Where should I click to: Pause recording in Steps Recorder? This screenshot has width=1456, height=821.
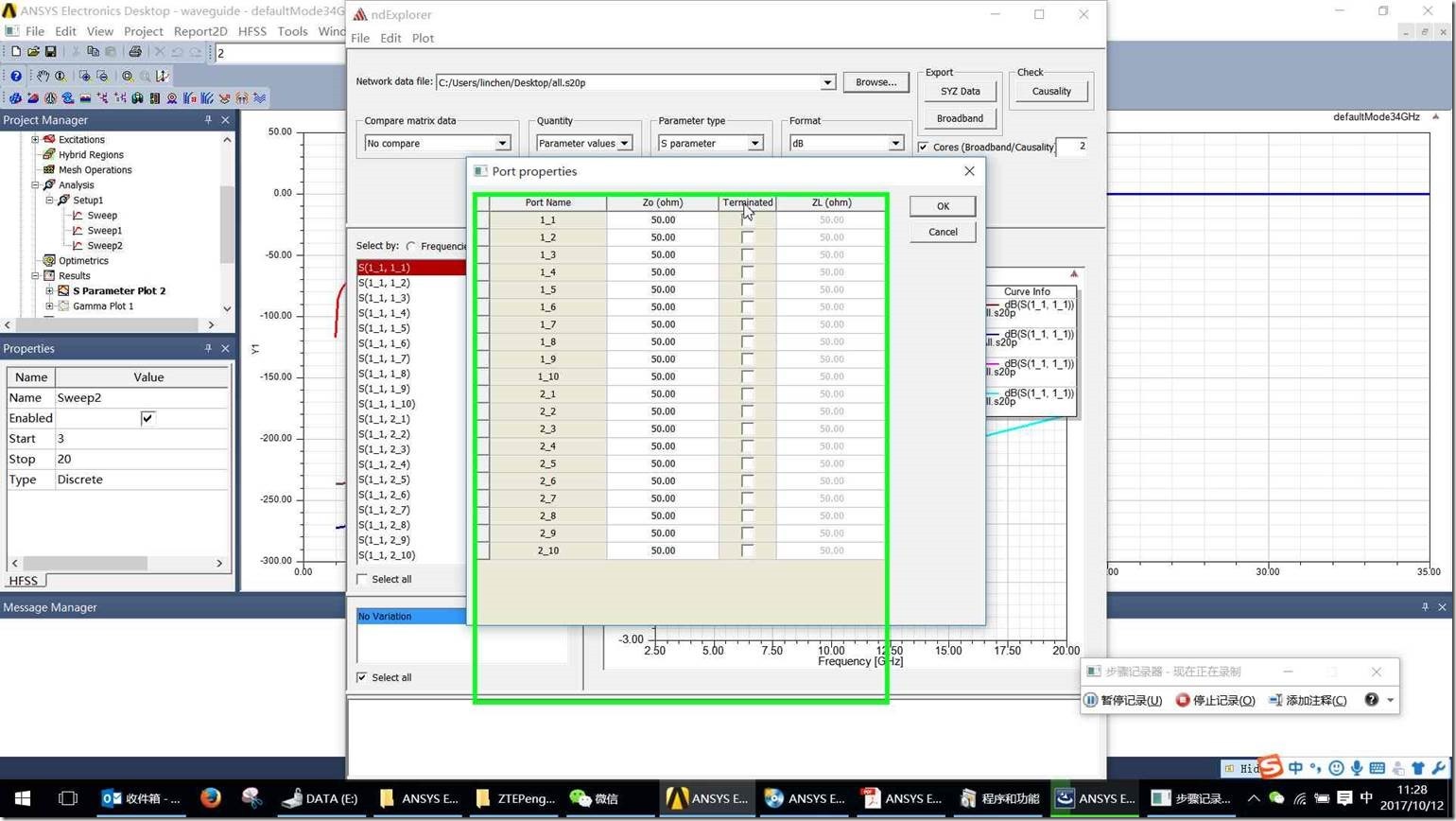click(x=1123, y=700)
